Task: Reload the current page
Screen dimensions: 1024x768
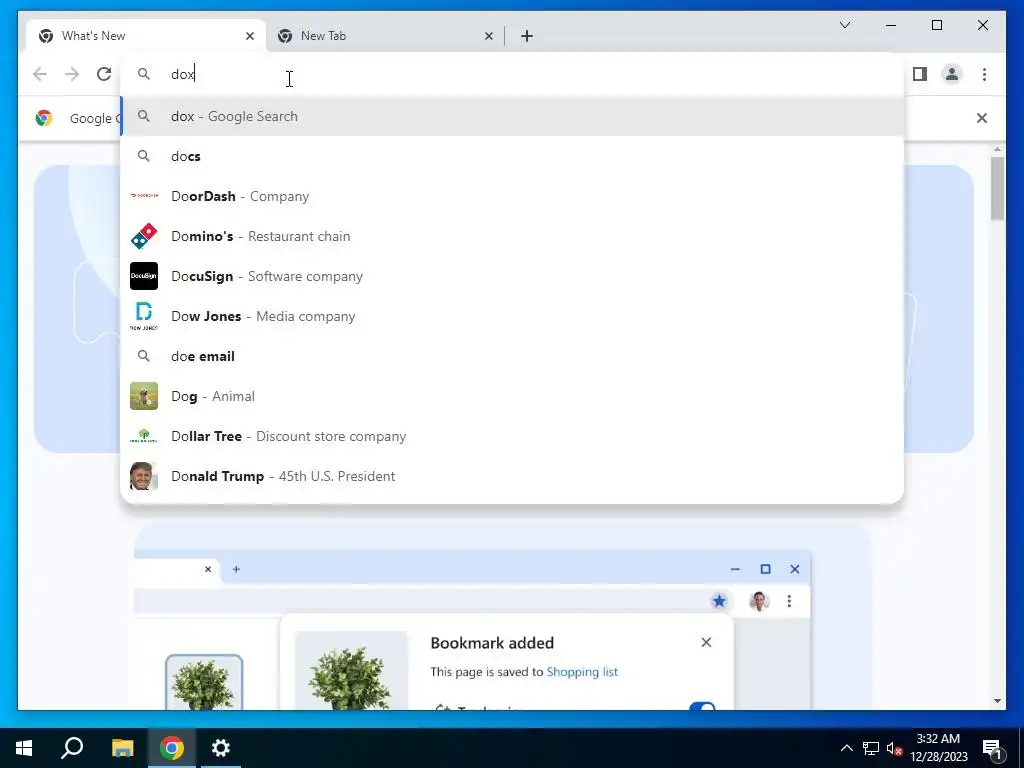Action: tap(104, 74)
